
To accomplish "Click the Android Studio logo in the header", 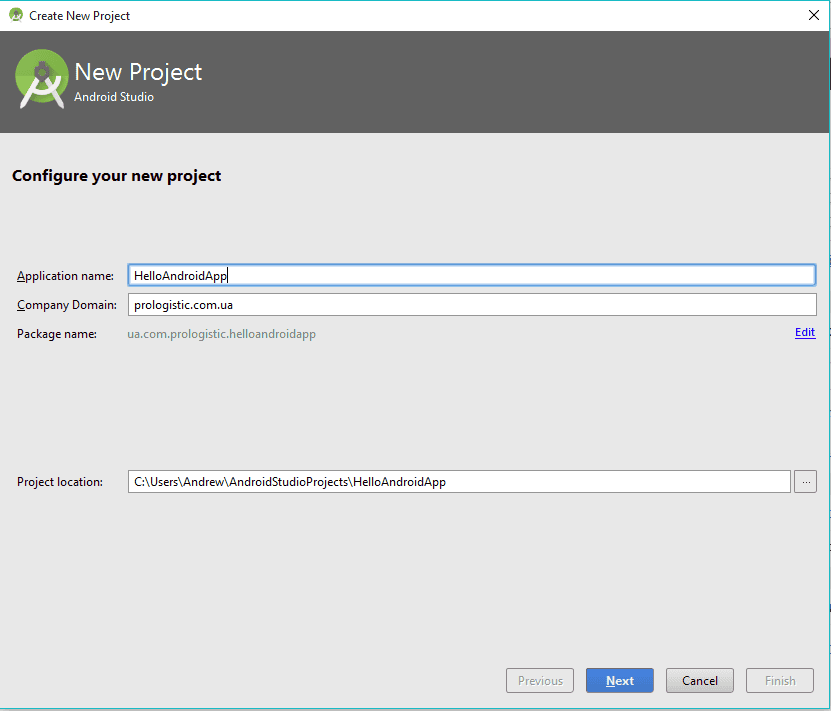I will (42, 79).
